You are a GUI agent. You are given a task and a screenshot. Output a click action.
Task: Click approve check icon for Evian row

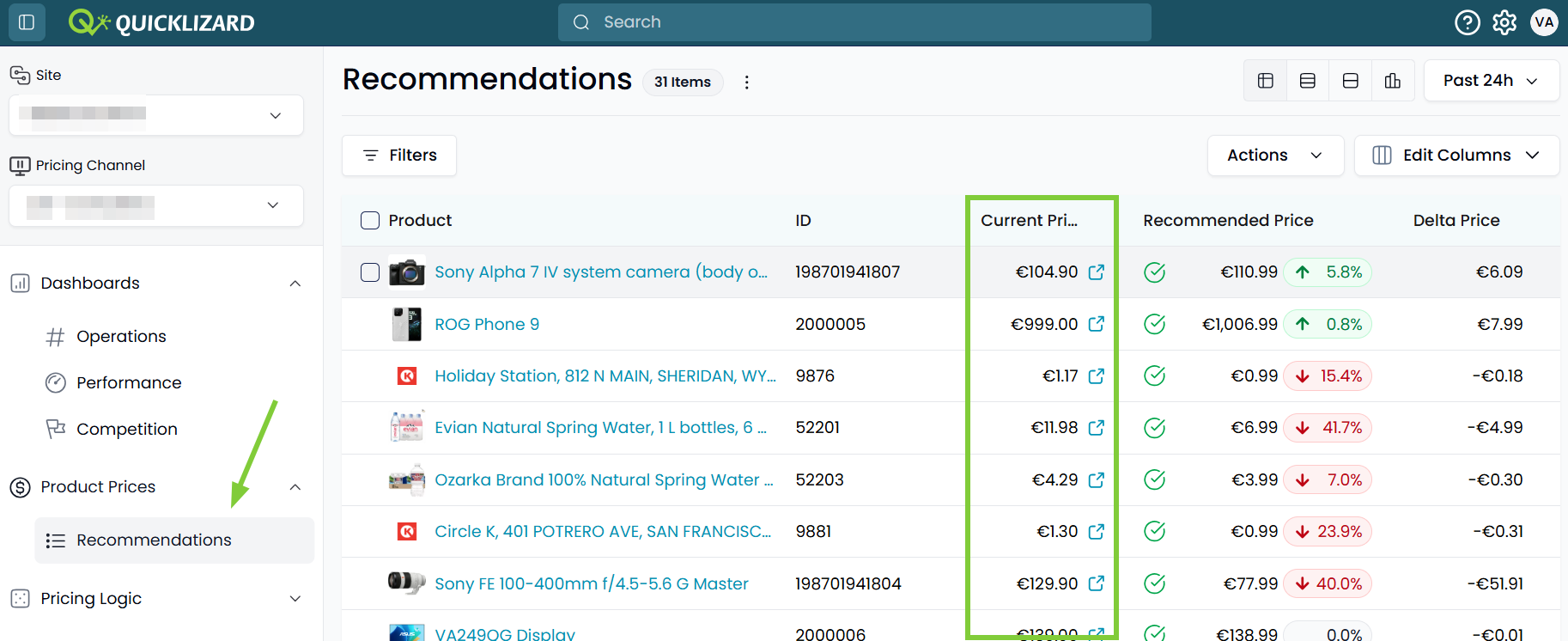1155,428
